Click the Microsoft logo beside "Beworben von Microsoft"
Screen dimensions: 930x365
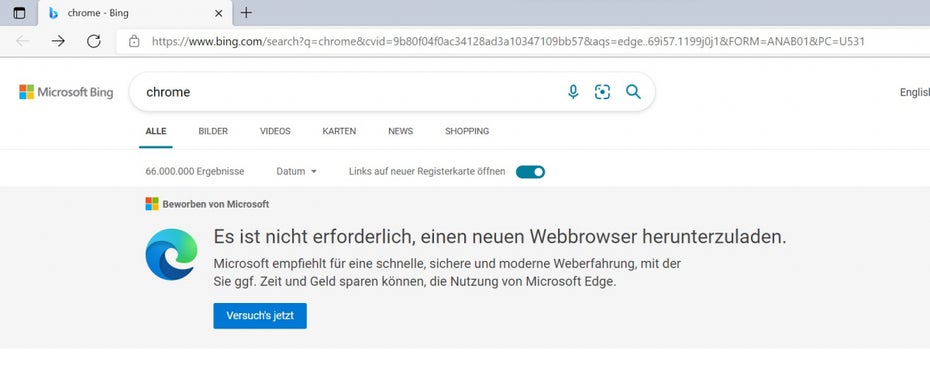point(152,204)
